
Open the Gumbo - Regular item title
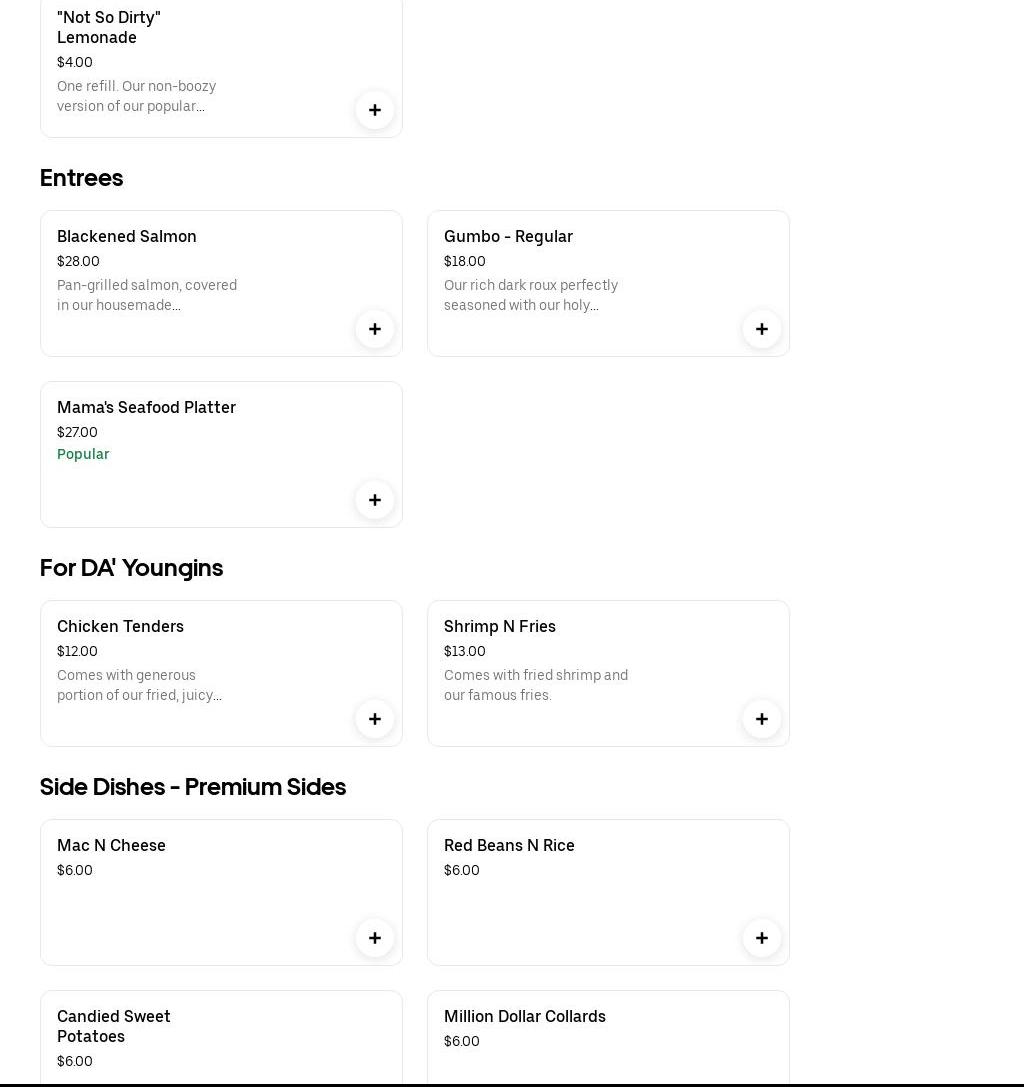tap(508, 237)
